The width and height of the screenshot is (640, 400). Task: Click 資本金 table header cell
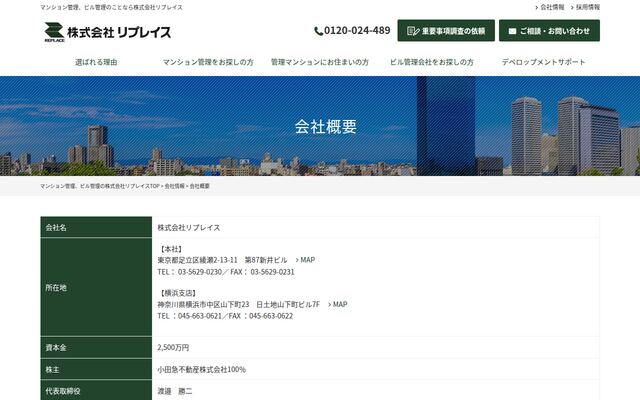pos(96,347)
